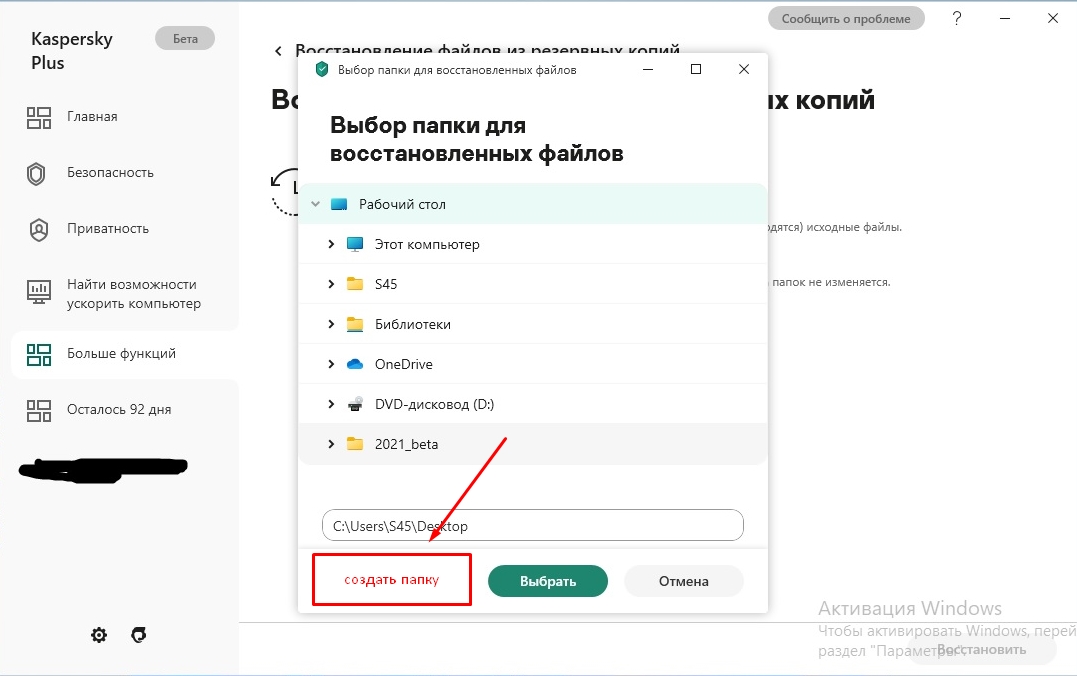This screenshot has height=676, width=1077.
Task: Choose the Библиотеки folder icon
Action: [355, 324]
